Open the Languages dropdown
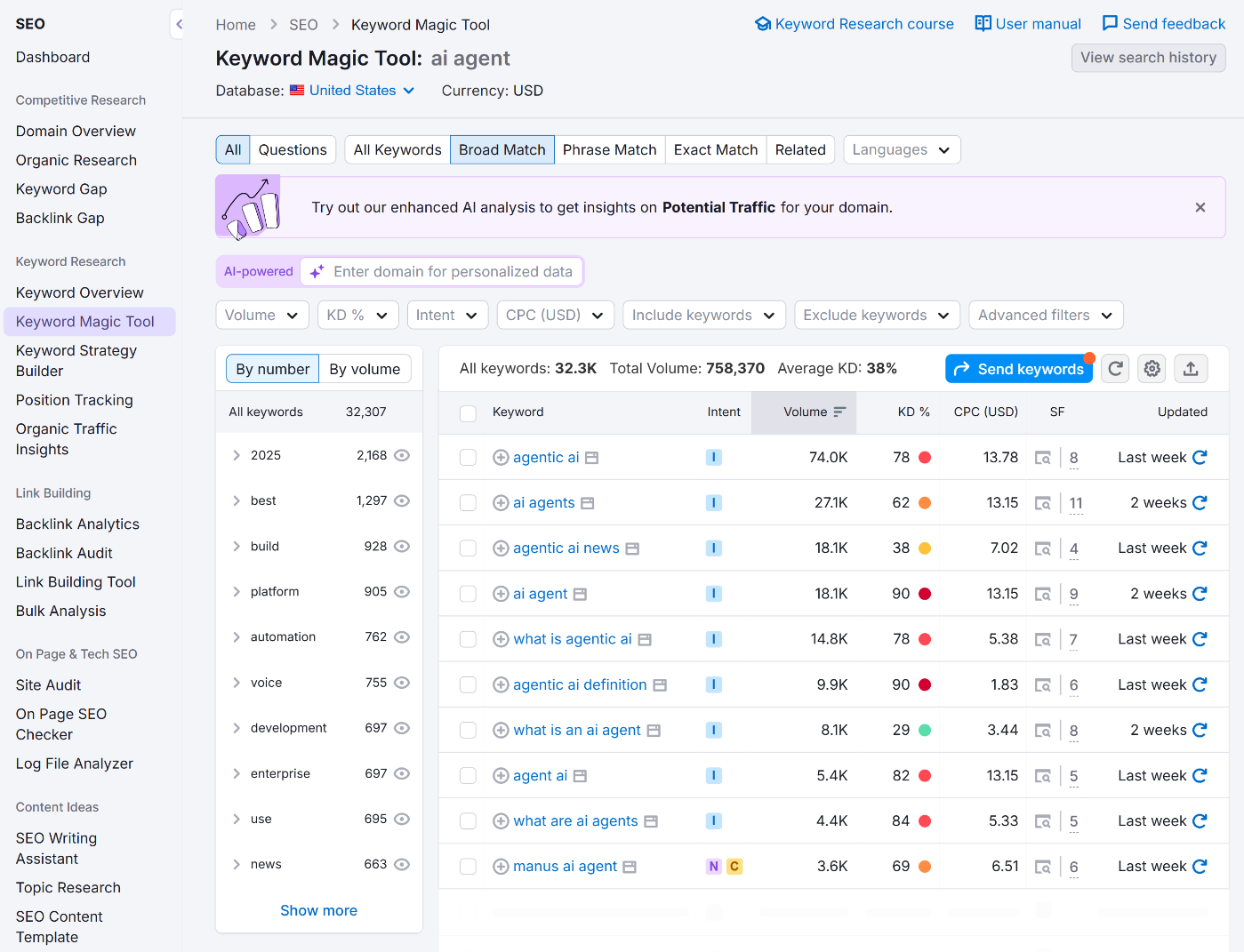The width and height of the screenshot is (1244, 952). tap(901, 149)
